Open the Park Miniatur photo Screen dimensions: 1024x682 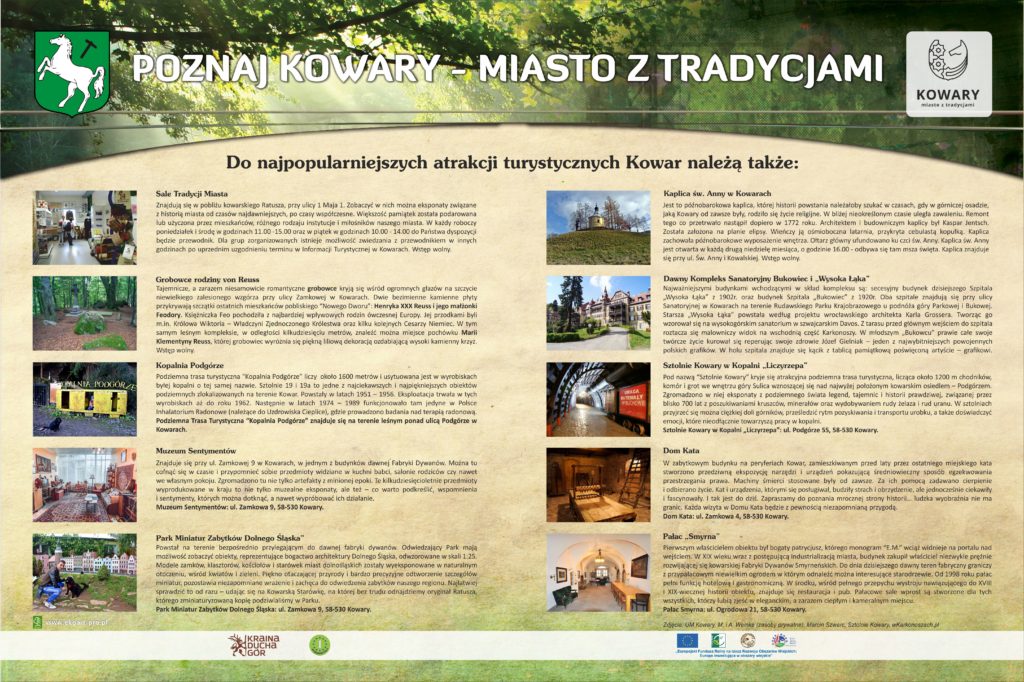coord(84,571)
